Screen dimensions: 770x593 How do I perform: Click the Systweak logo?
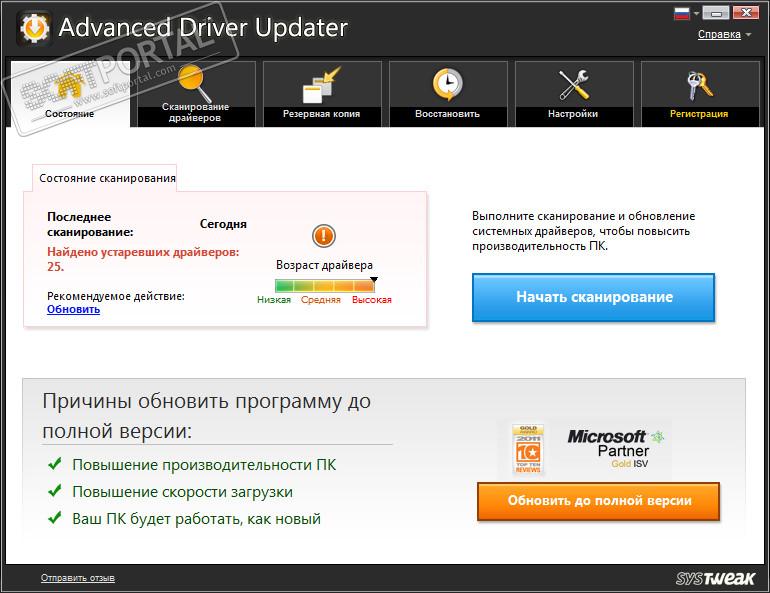tap(715, 578)
